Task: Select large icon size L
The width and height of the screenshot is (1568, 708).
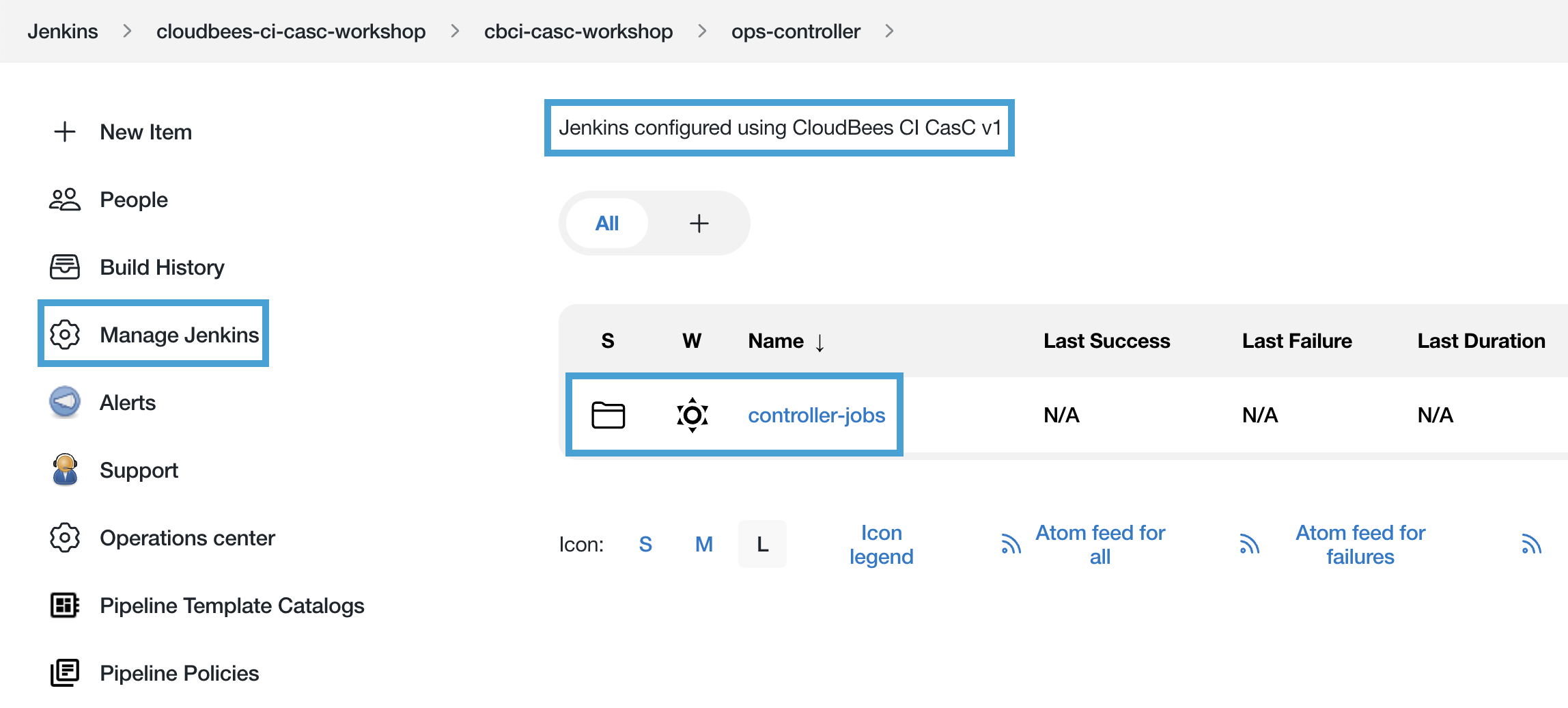Action: coord(762,544)
